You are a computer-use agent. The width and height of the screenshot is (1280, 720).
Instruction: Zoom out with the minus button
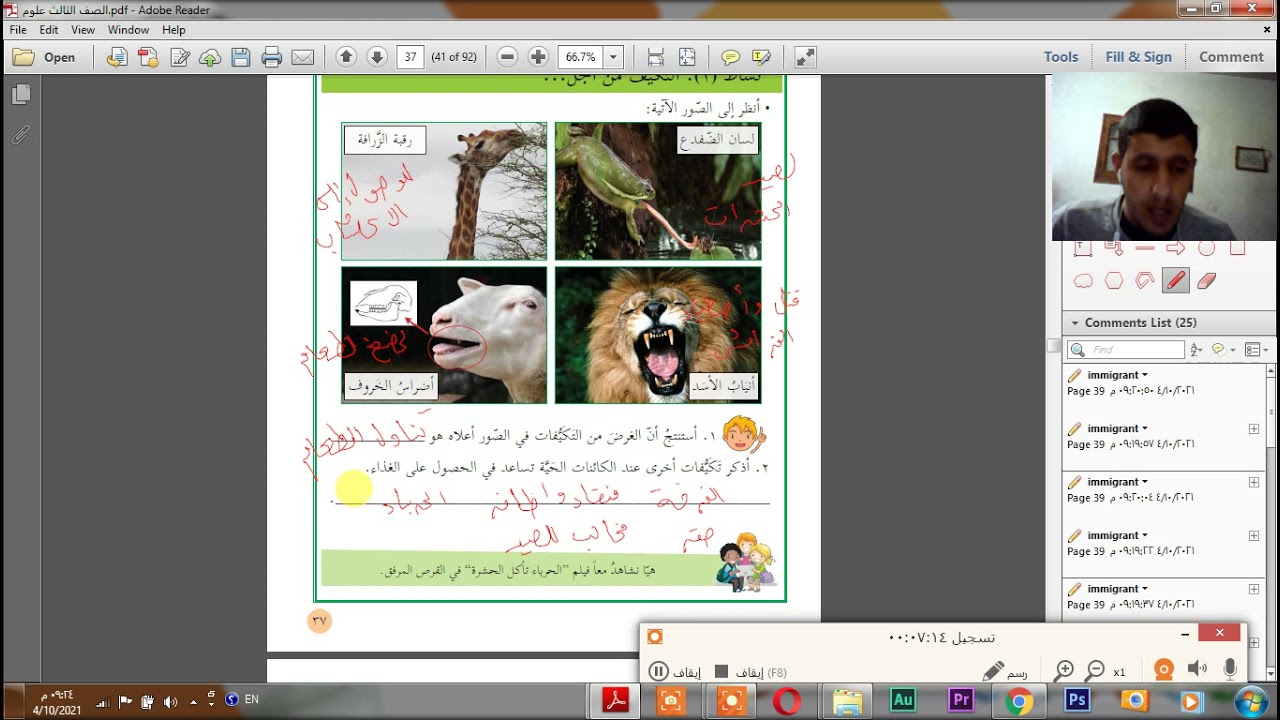point(507,57)
